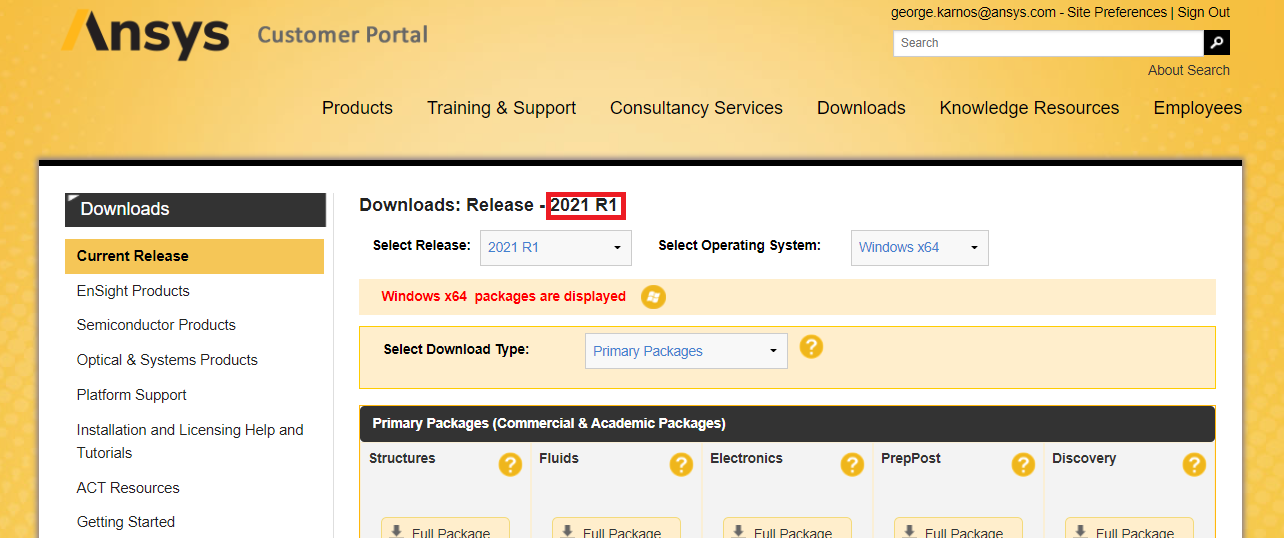Image resolution: width=1284 pixels, height=538 pixels.
Task: Click the george.karnos@ansys.com account text
Action: pyautogui.click(x=974, y=13)
